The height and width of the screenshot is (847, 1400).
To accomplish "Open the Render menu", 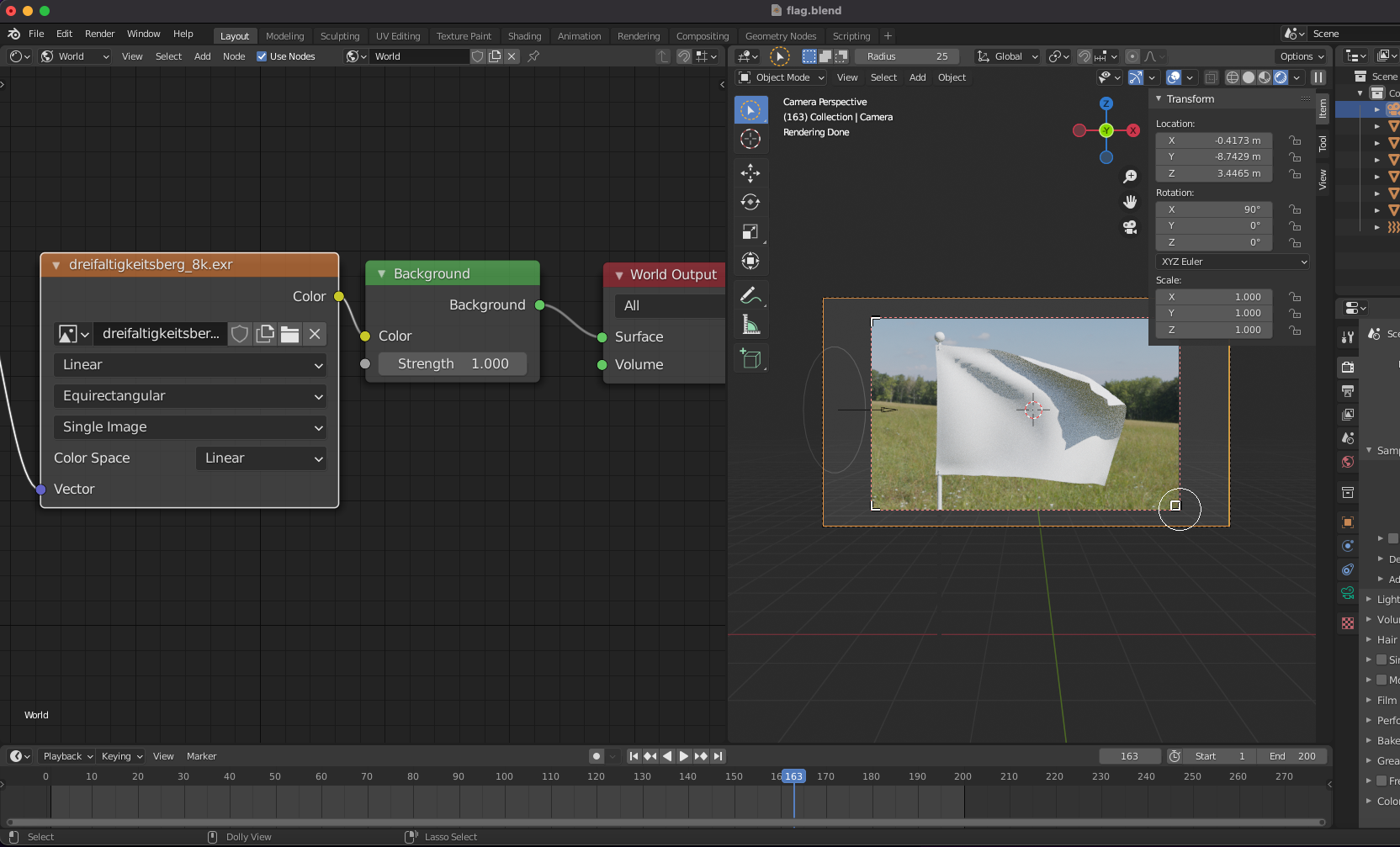I will click(99, 34).
